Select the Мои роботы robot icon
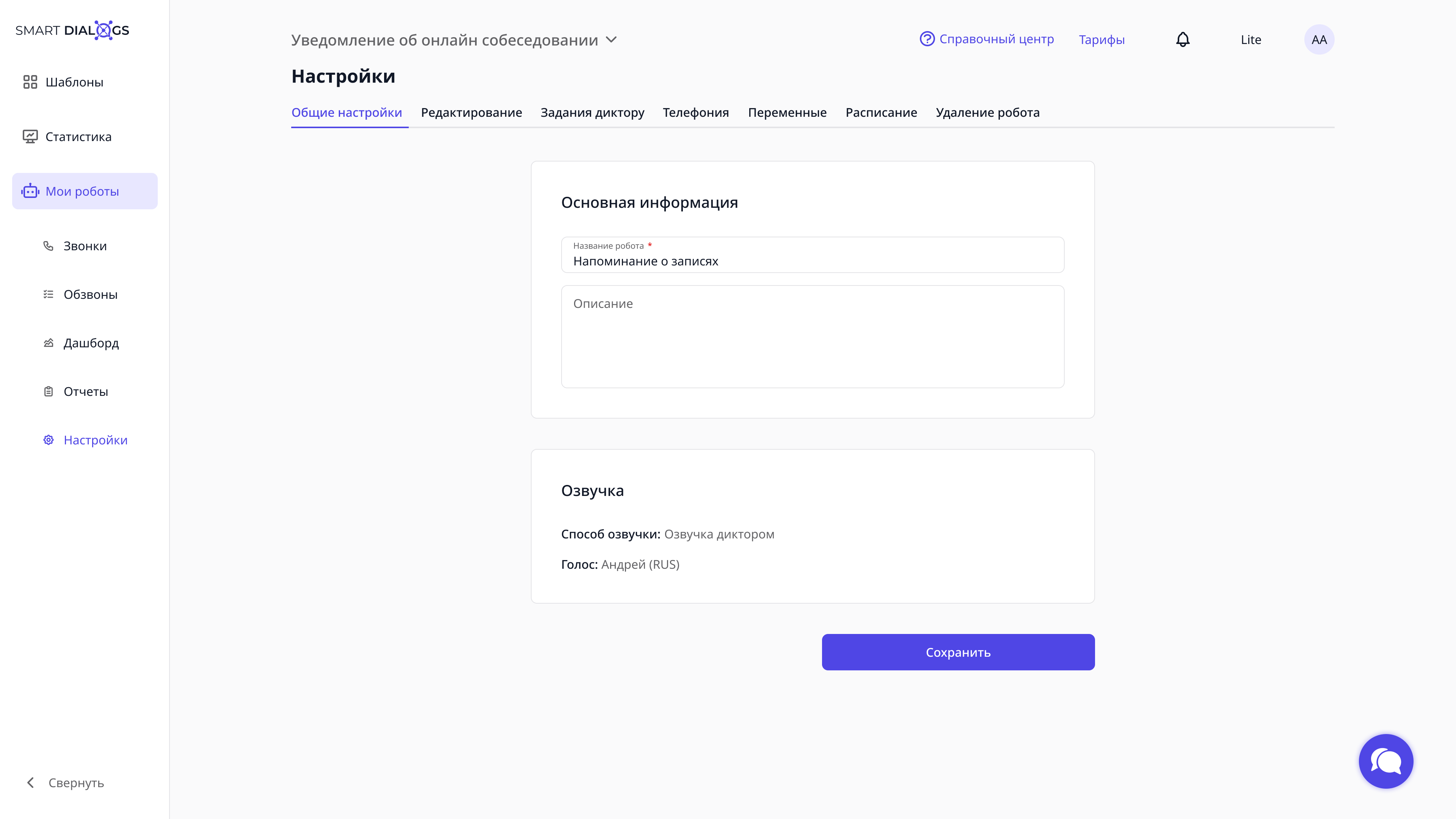This screenshot has width=1456, height=819. click(30, 191)
